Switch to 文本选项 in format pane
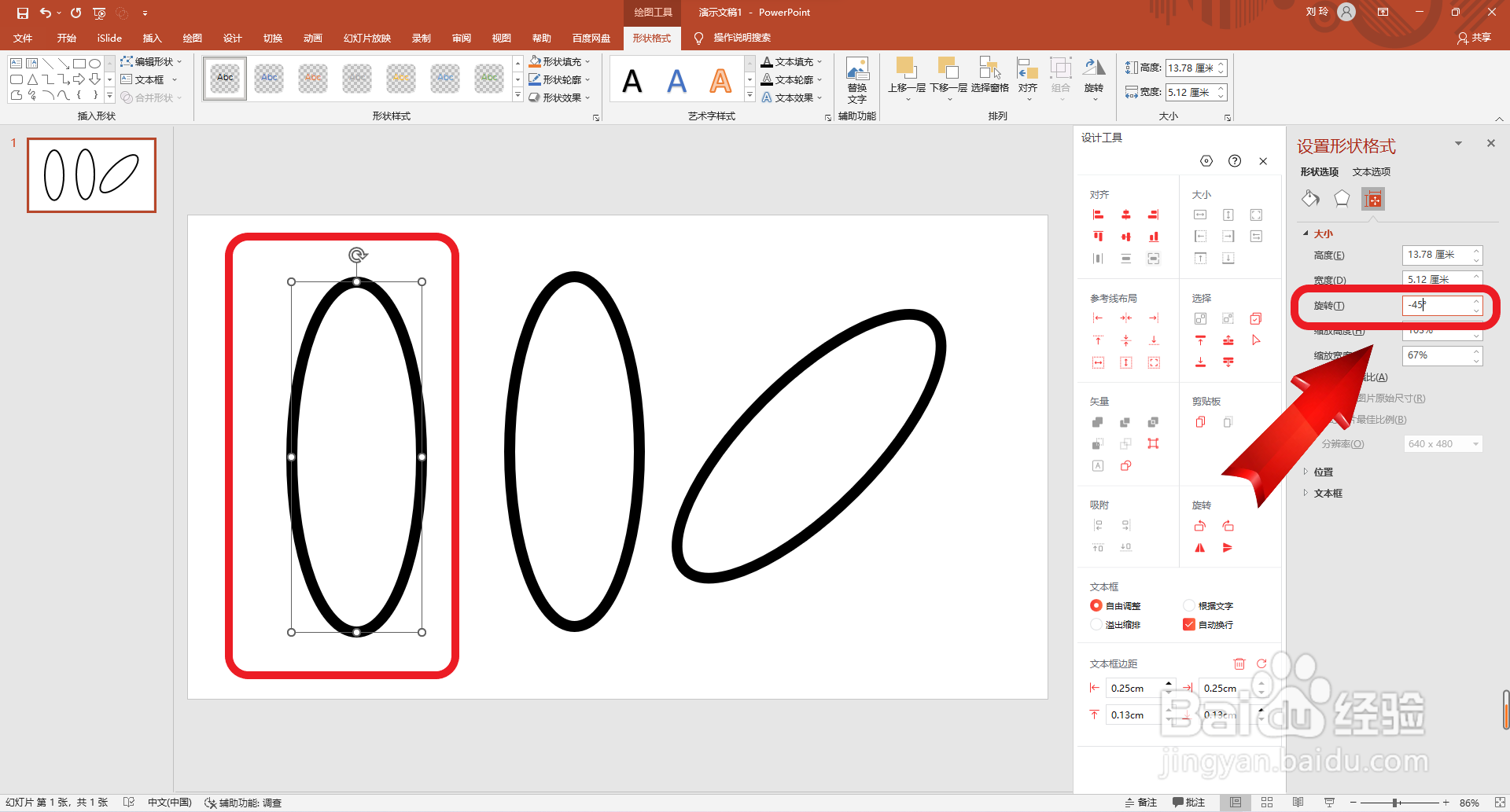The height and width of the screenshot is (812, 1510). click(1371, 171)
